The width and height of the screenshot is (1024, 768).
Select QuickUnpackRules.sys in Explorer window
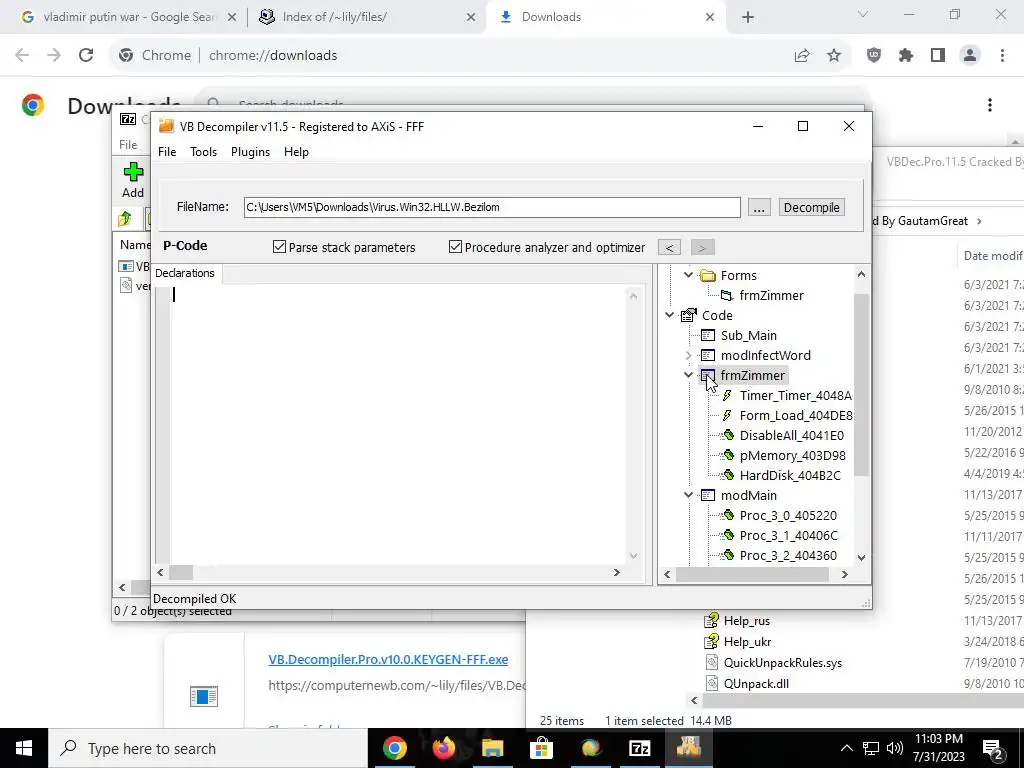point(782,662)
